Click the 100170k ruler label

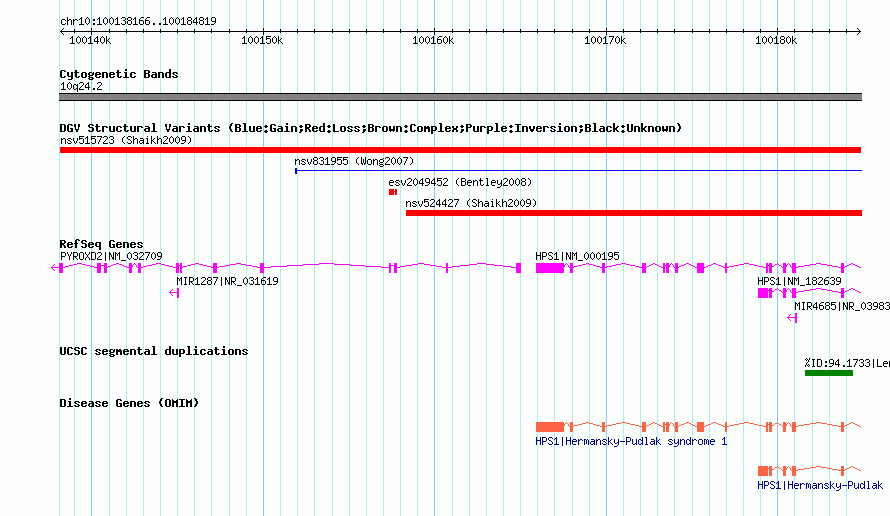point(605,40)
